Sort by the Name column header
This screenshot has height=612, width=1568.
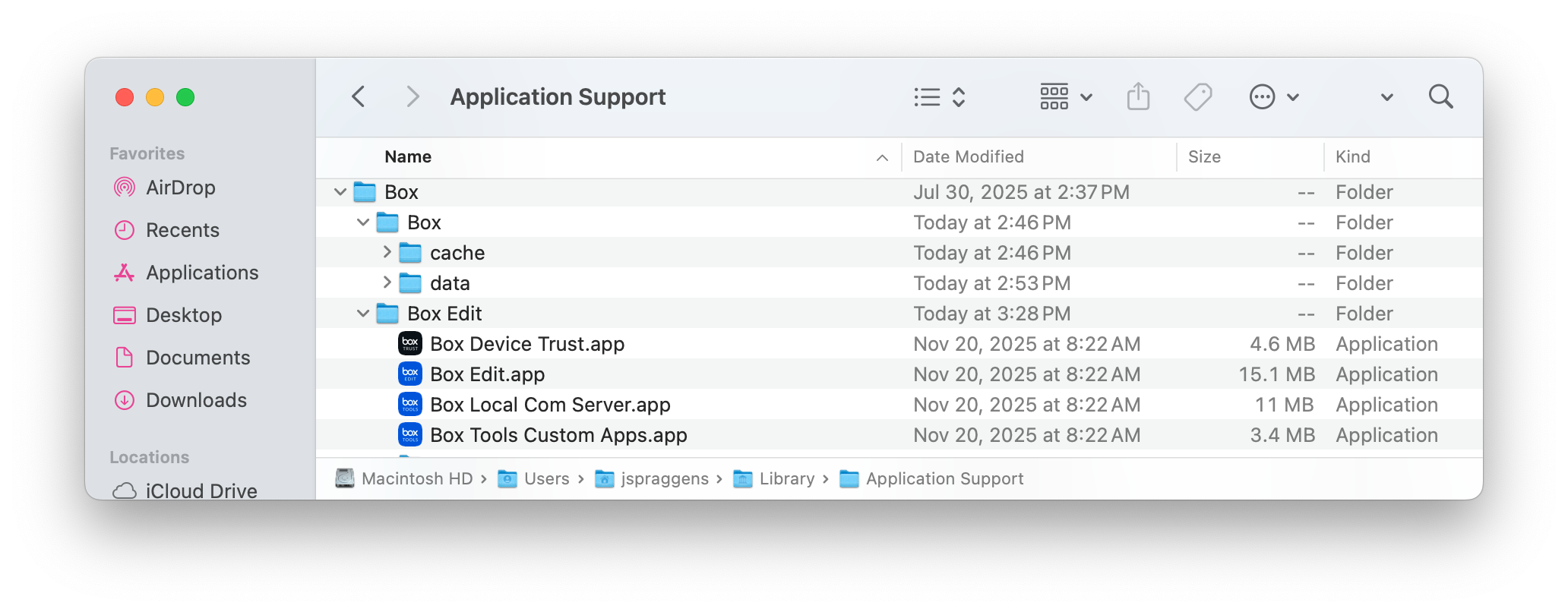[x=408, y=157]
